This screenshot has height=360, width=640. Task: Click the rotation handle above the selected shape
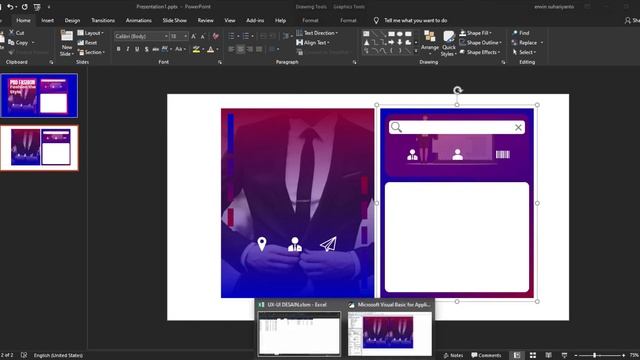click(x=458, y=90)
